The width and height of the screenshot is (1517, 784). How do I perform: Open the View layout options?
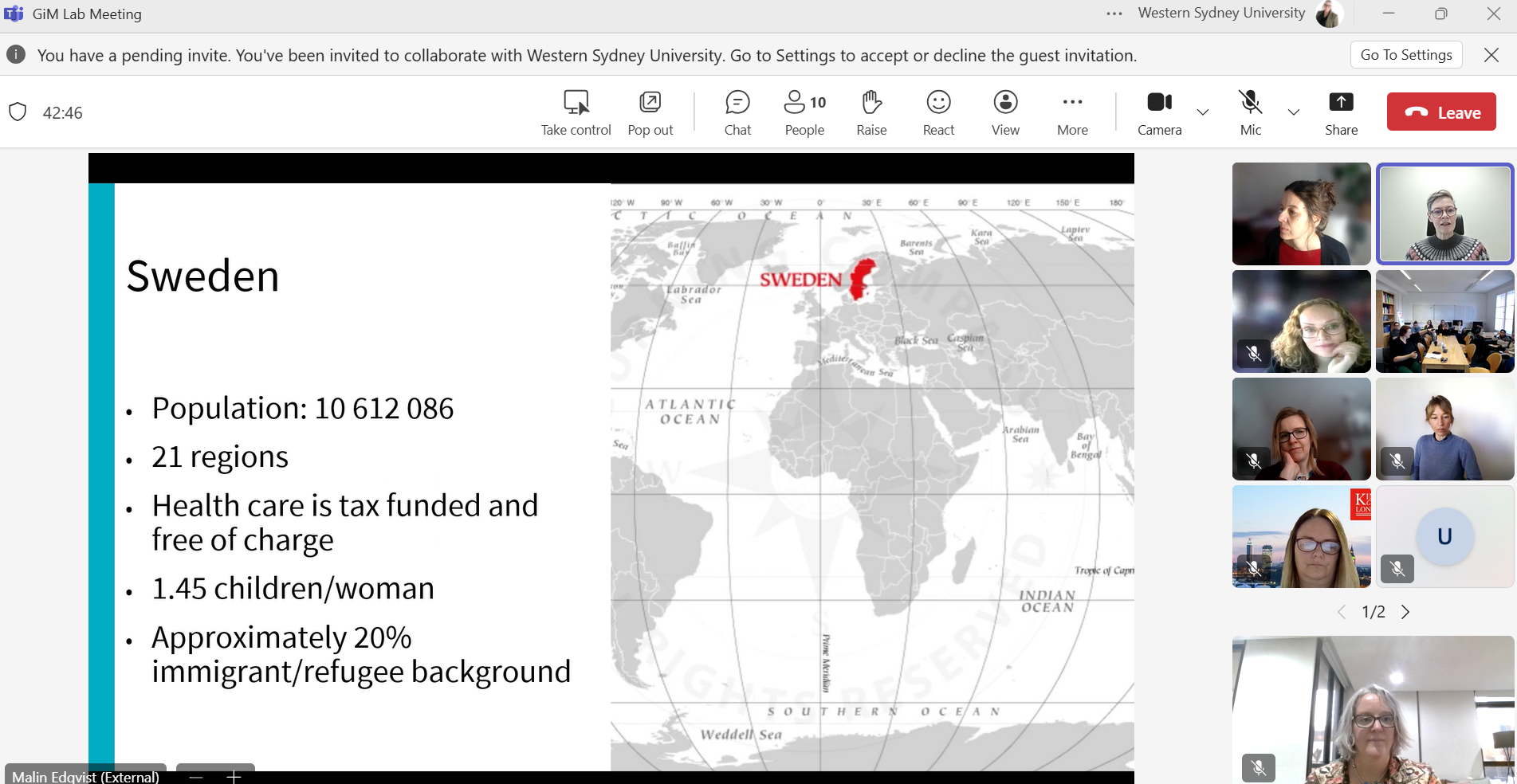click(1005, 112)
